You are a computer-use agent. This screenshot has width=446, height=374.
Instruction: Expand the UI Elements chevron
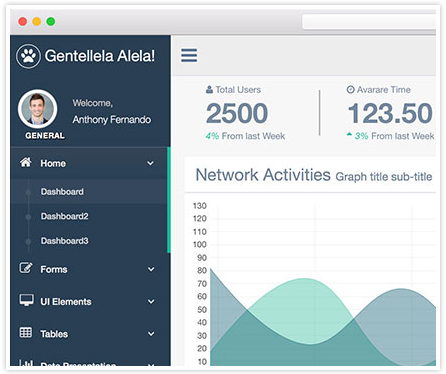151,301
